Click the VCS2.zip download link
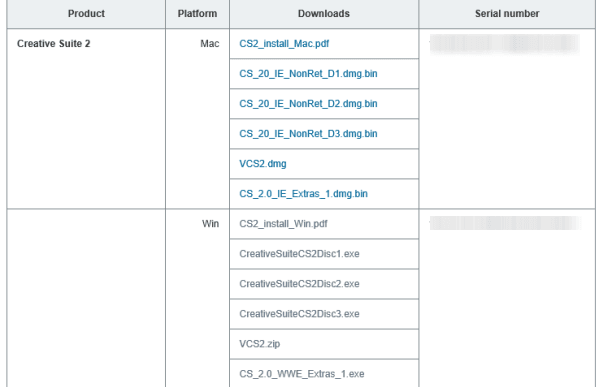The width and height of the screenshot is (600, 387). pos(259,344)
